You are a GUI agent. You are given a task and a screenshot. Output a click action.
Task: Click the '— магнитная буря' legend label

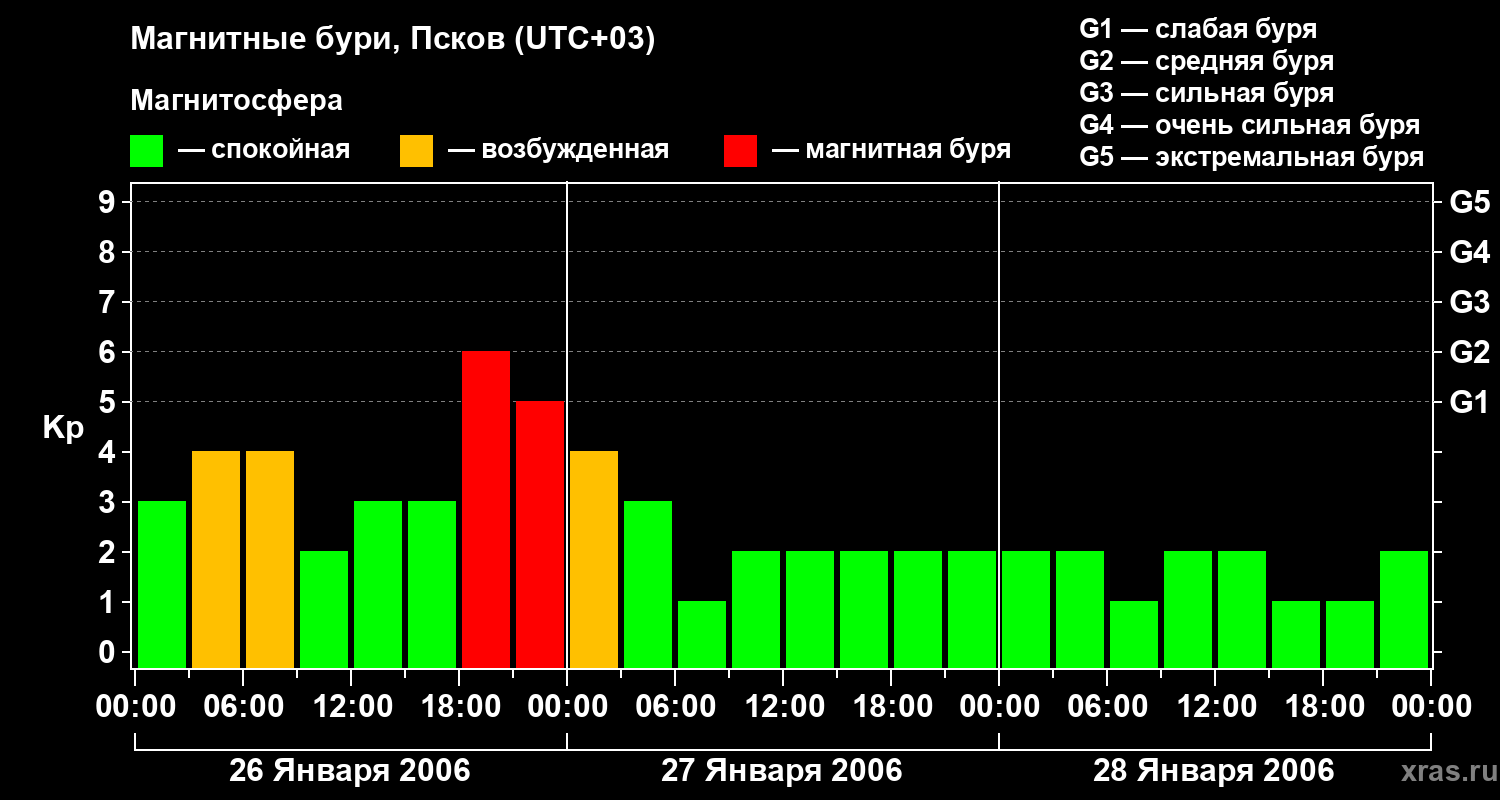(x=891, y=150)
